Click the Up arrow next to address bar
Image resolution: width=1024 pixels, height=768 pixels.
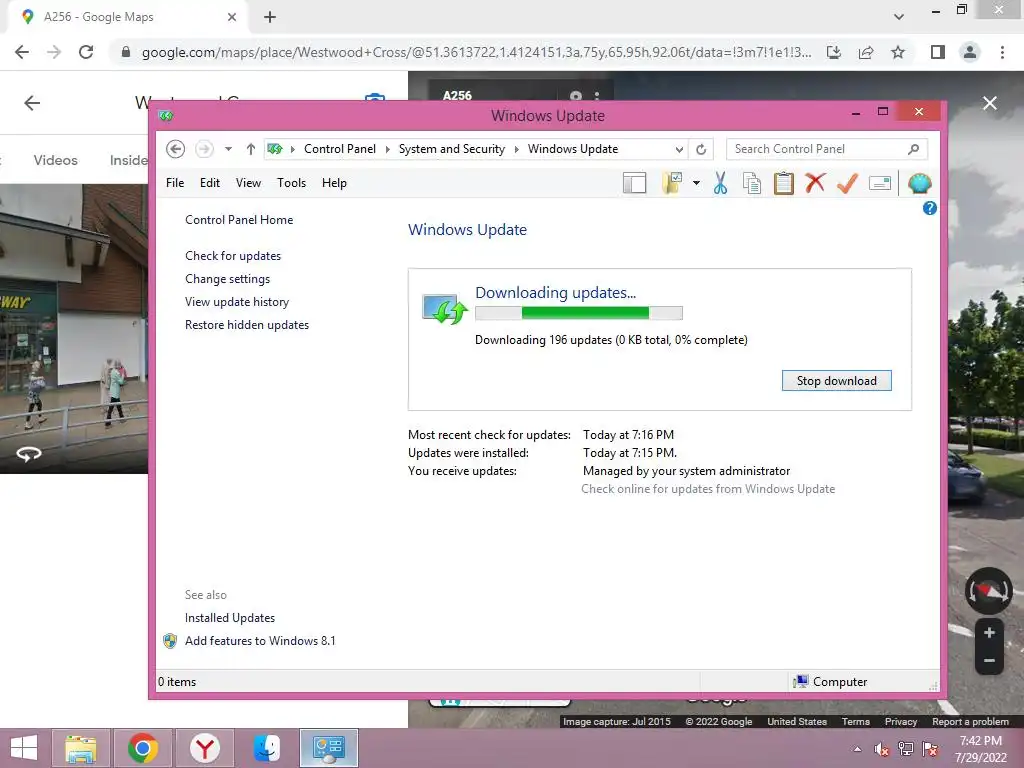[251, 149]
